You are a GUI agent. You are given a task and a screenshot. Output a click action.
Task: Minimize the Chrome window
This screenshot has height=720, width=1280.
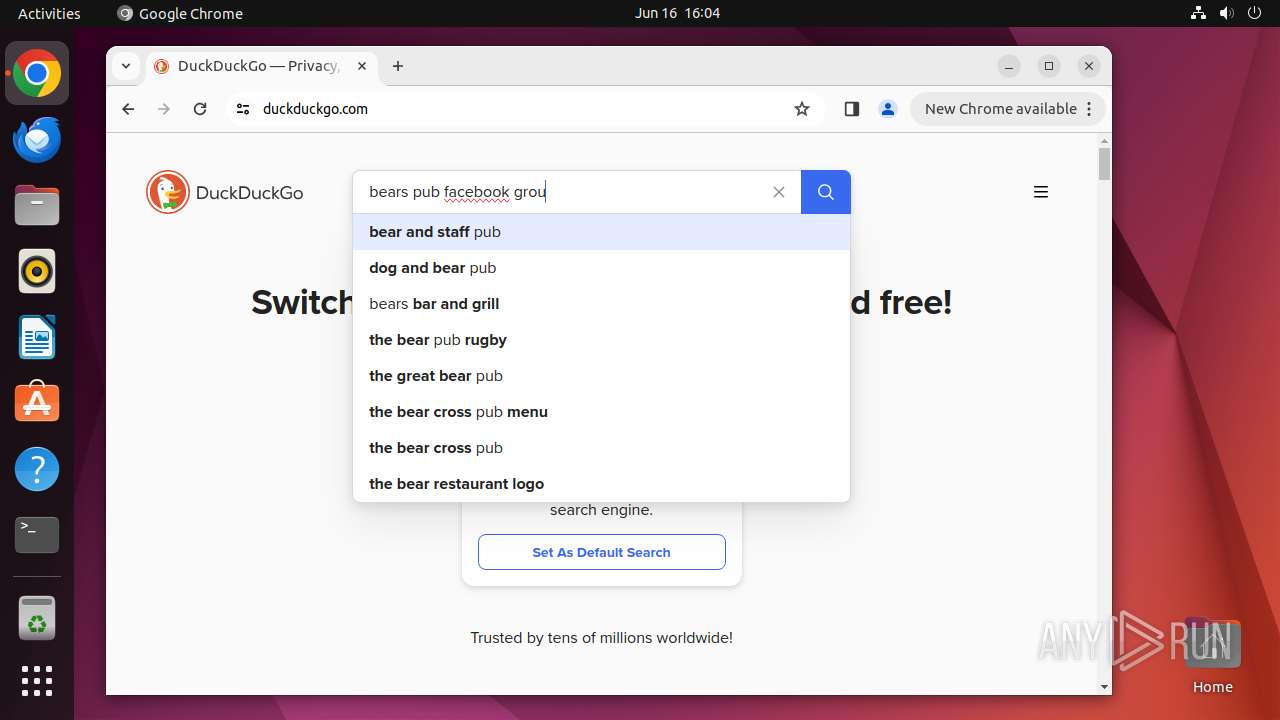click(x=1009, y=66)
